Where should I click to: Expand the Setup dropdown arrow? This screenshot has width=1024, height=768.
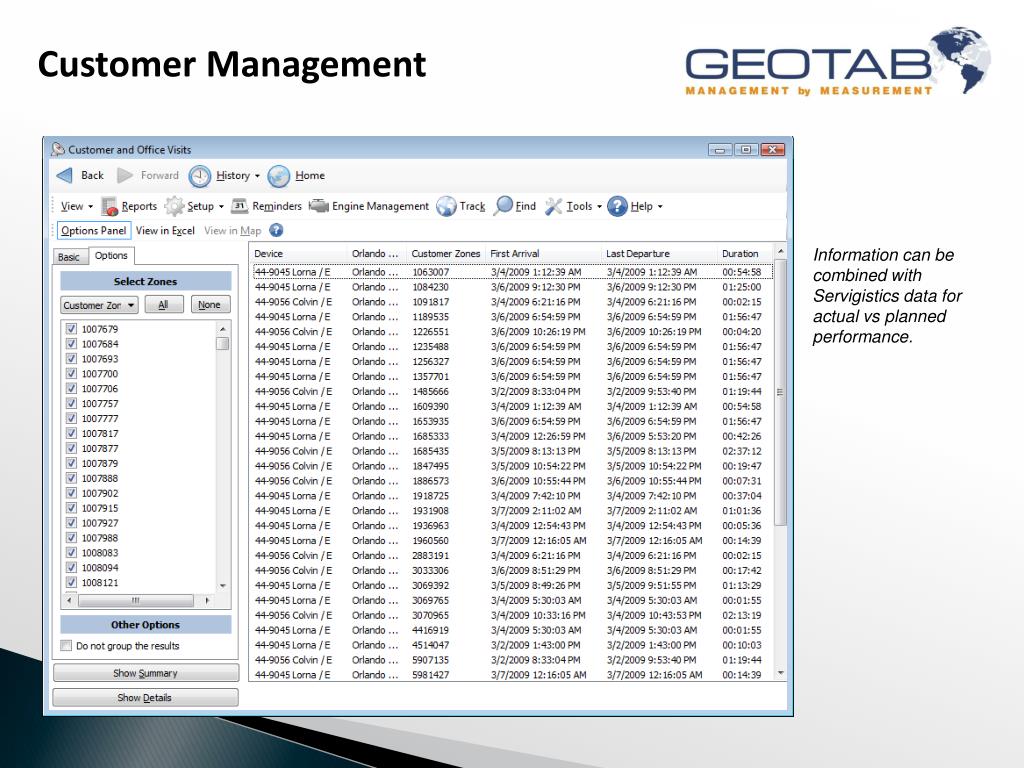coord(221,206)
